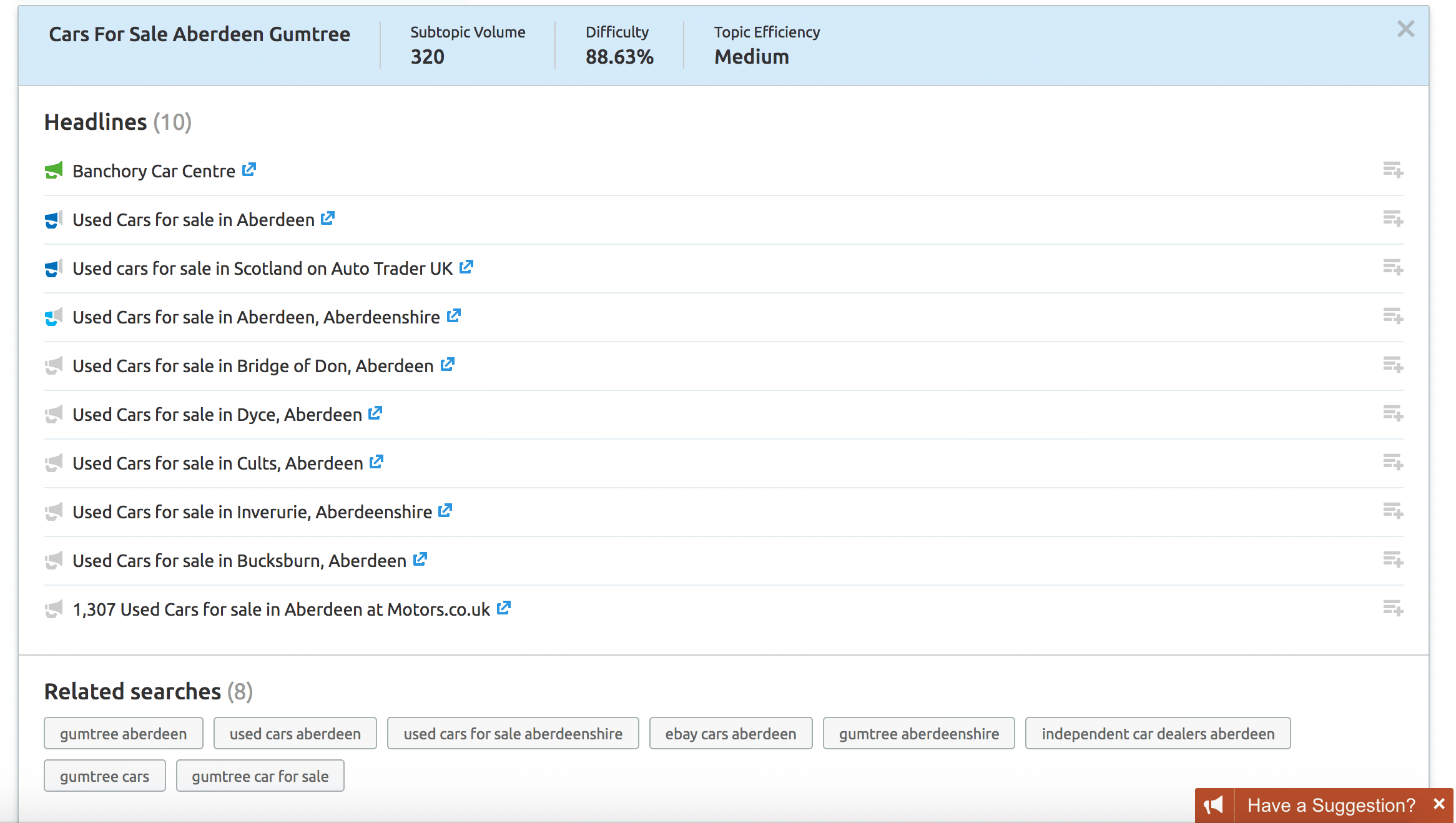Close the Cars For Sale Aberdeen Gumtree panel
1456x823 pixels.
1405,29
